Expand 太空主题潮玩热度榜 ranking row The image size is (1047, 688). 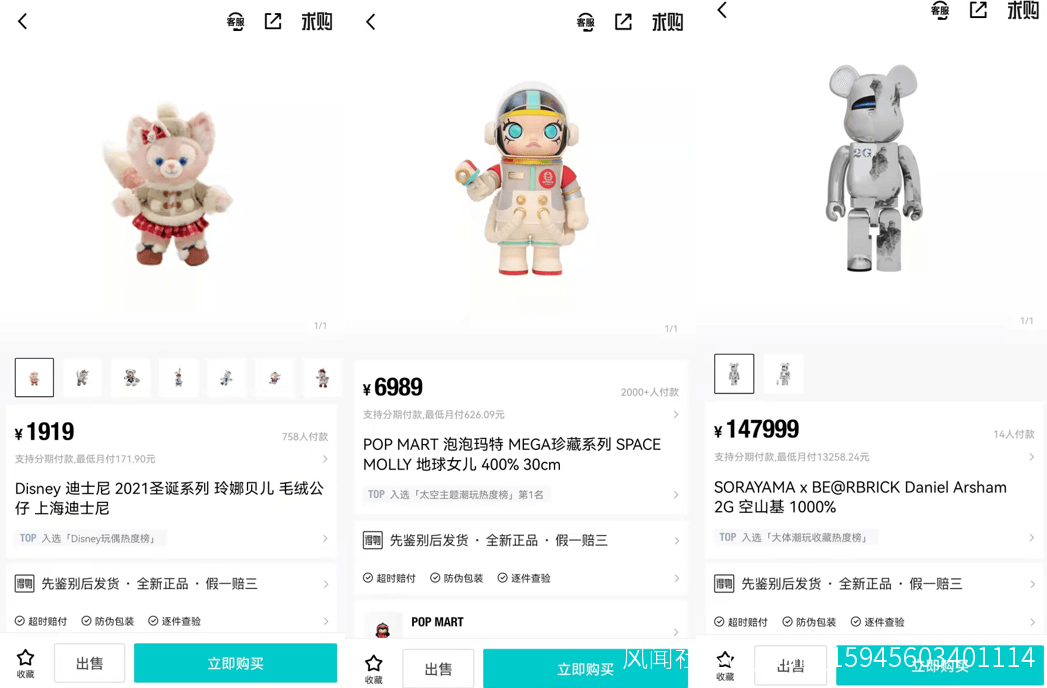tap(521, 494)
